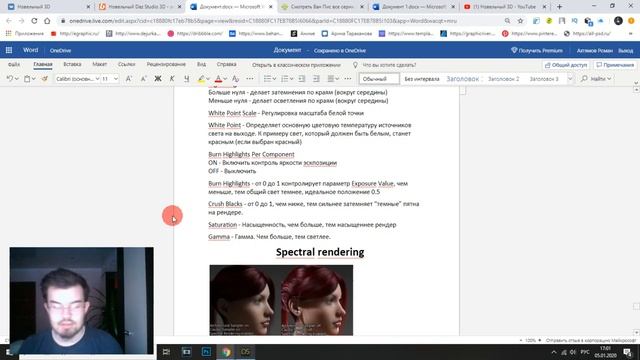This screenshot has height=360, width=640.
Task: Apply yellow text highlight color
Action: point(201,79)
